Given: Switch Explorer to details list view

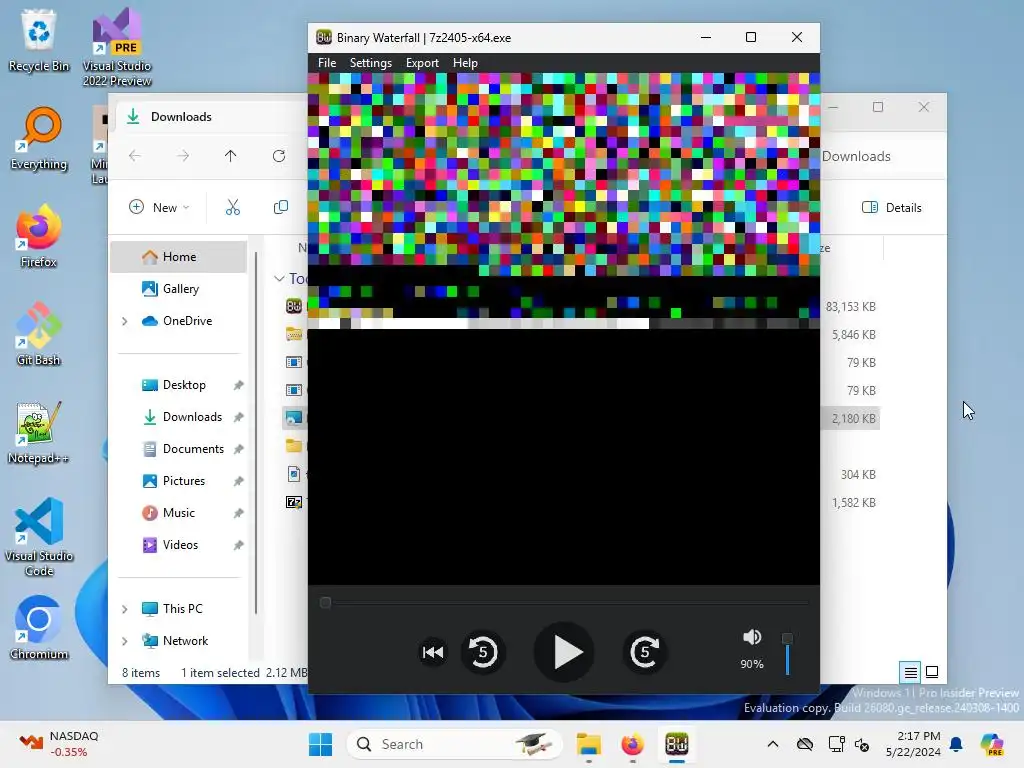Looking at the screenshot, I should 910,672.
